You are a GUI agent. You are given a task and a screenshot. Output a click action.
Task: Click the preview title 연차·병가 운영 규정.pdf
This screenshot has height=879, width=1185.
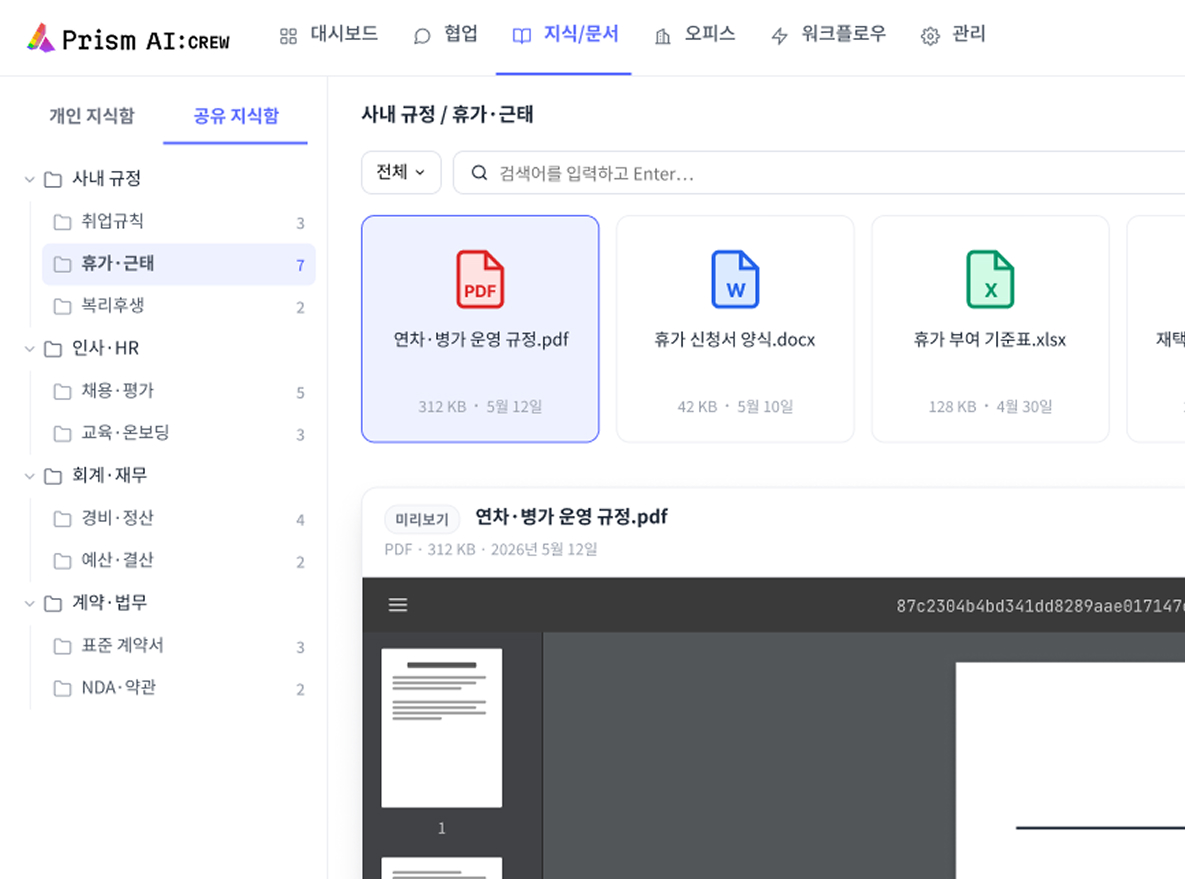(x=571, y=517)
